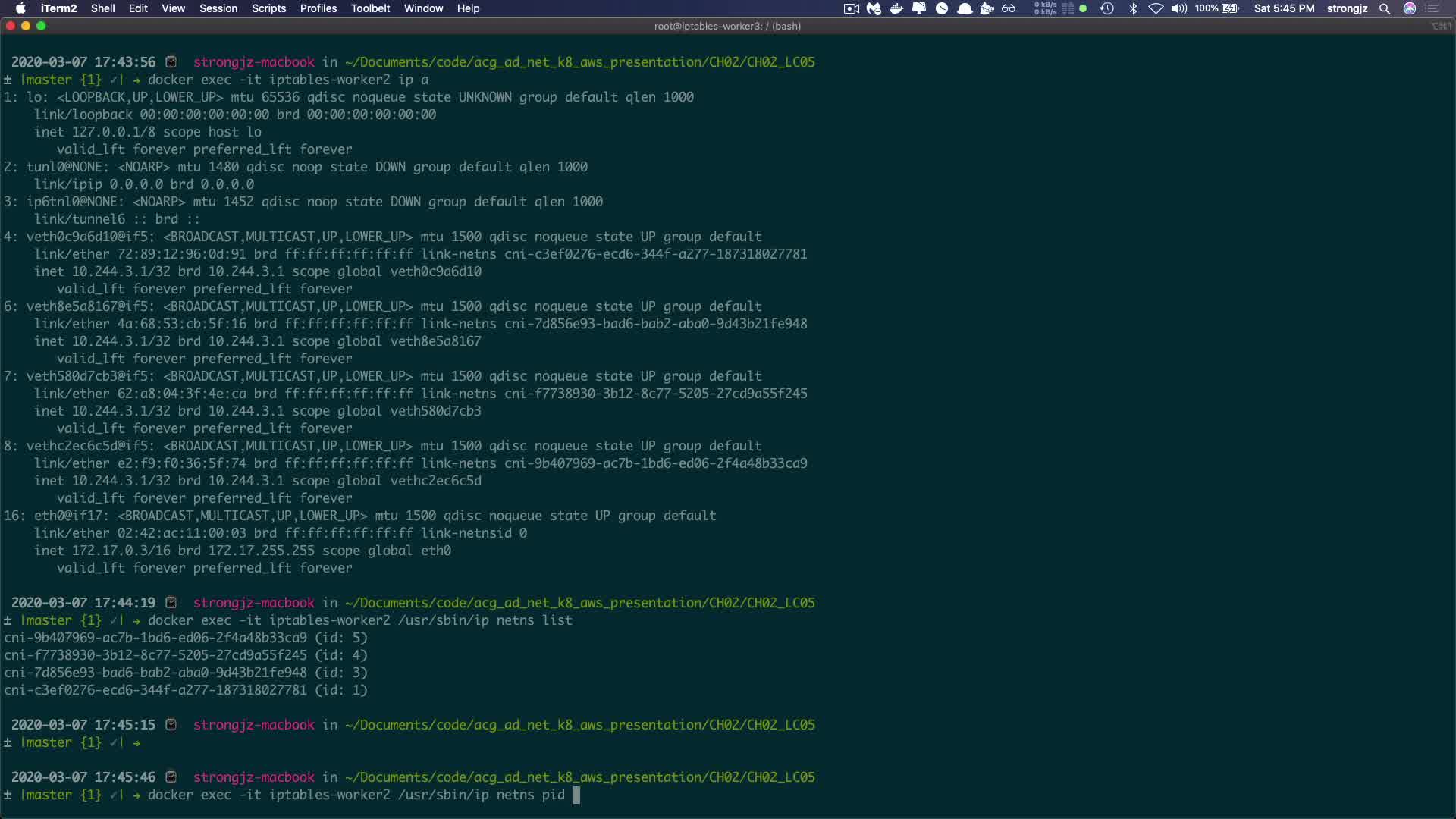Click the Docker whale menu bar icon

[896, 8]
